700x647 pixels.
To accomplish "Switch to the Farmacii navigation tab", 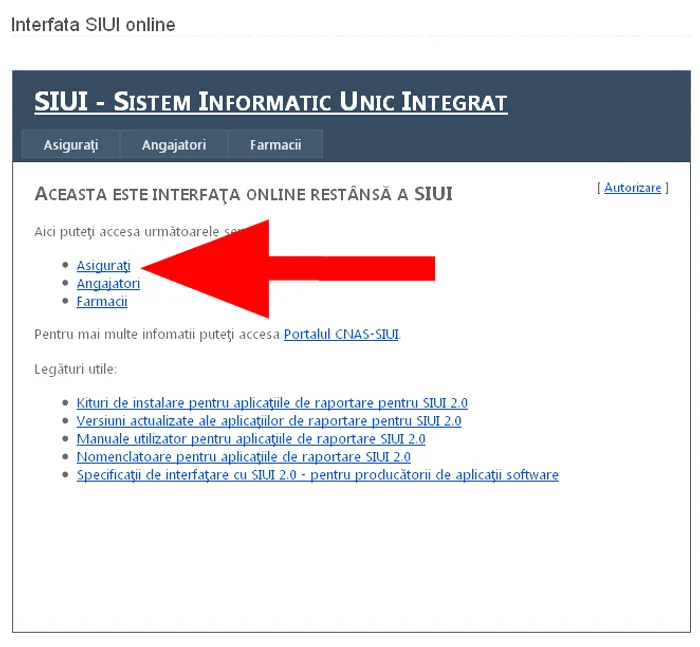I will tap(275, 145).
